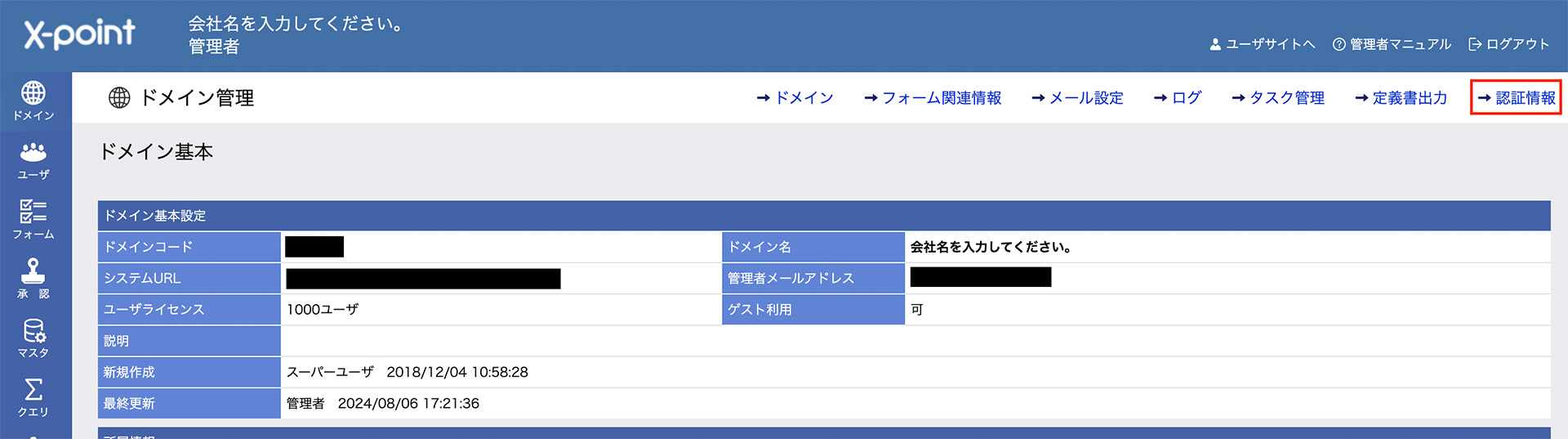Viewport: 1568px width, 439px height.
Task: Select the 定義書出力 tab
Action: pyautogui.click(x=1401, y=98)
